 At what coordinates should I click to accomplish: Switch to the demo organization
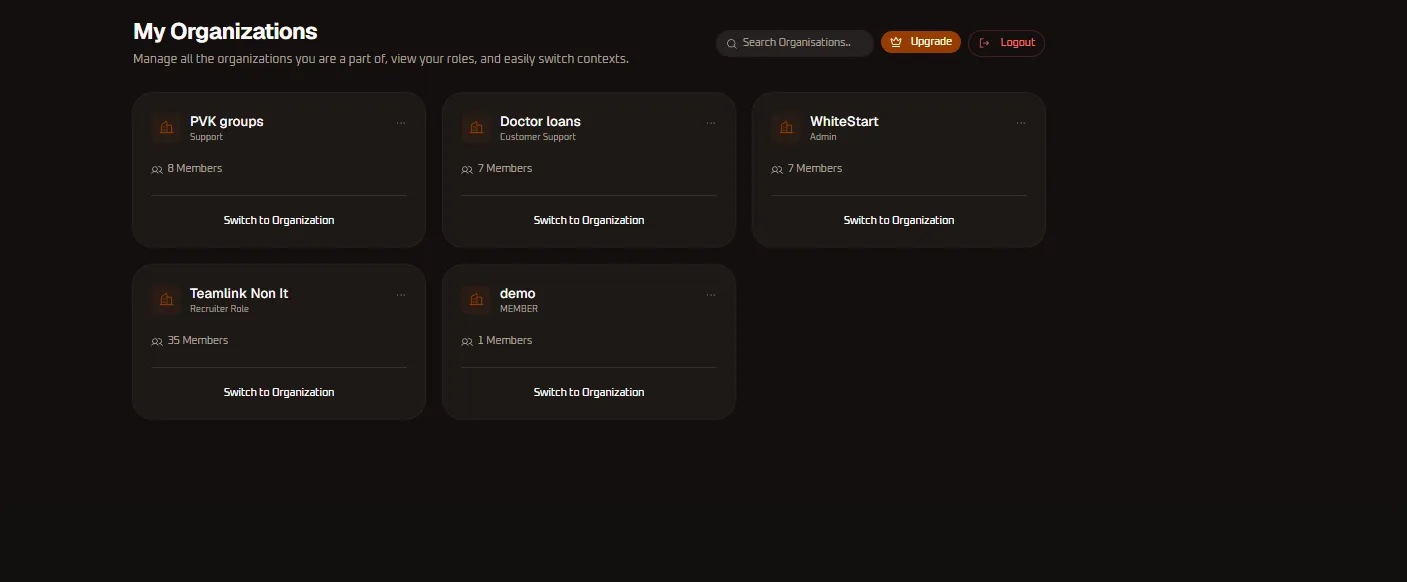(x=589, y=392)
